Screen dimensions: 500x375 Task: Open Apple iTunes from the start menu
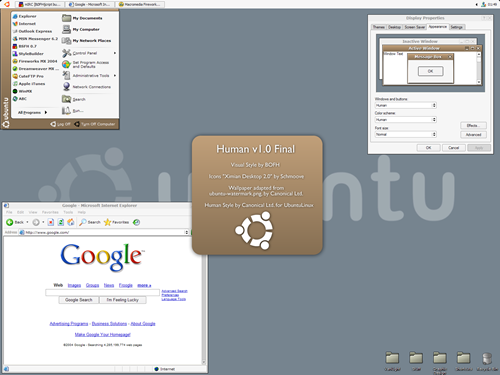(x=29, y=84)
